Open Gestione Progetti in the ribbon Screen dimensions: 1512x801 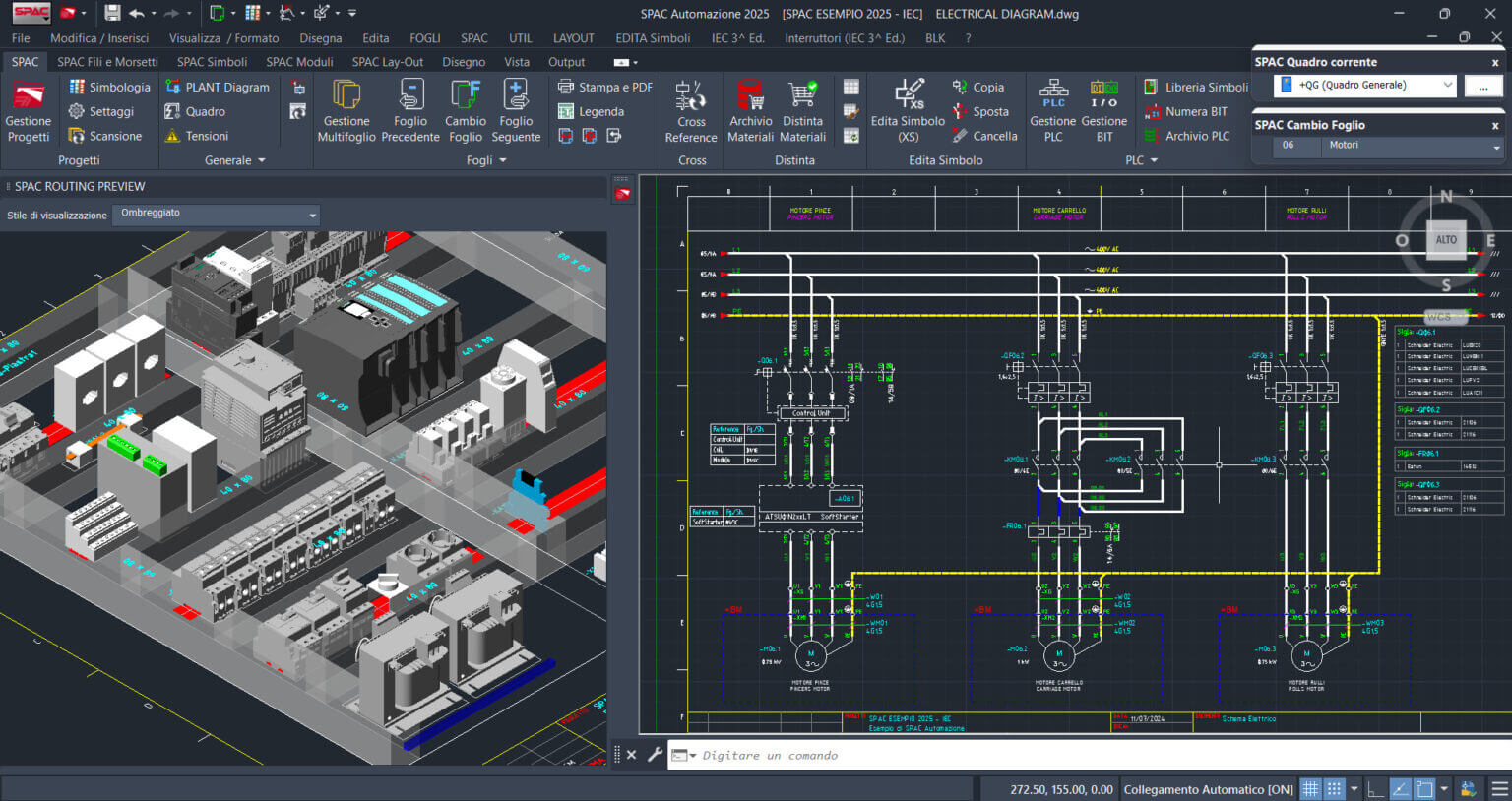[28, 111]
